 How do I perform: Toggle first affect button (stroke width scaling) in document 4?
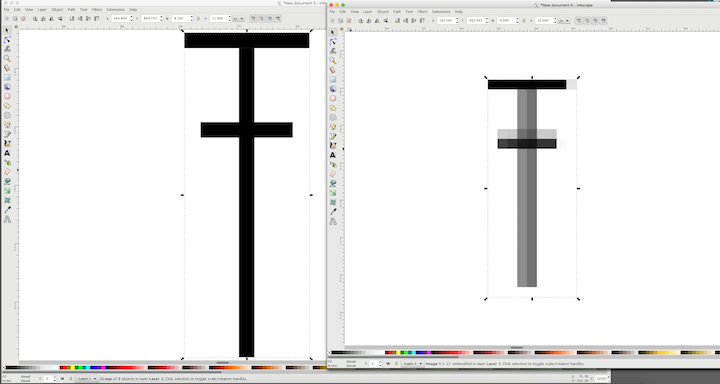pos(578,20)
